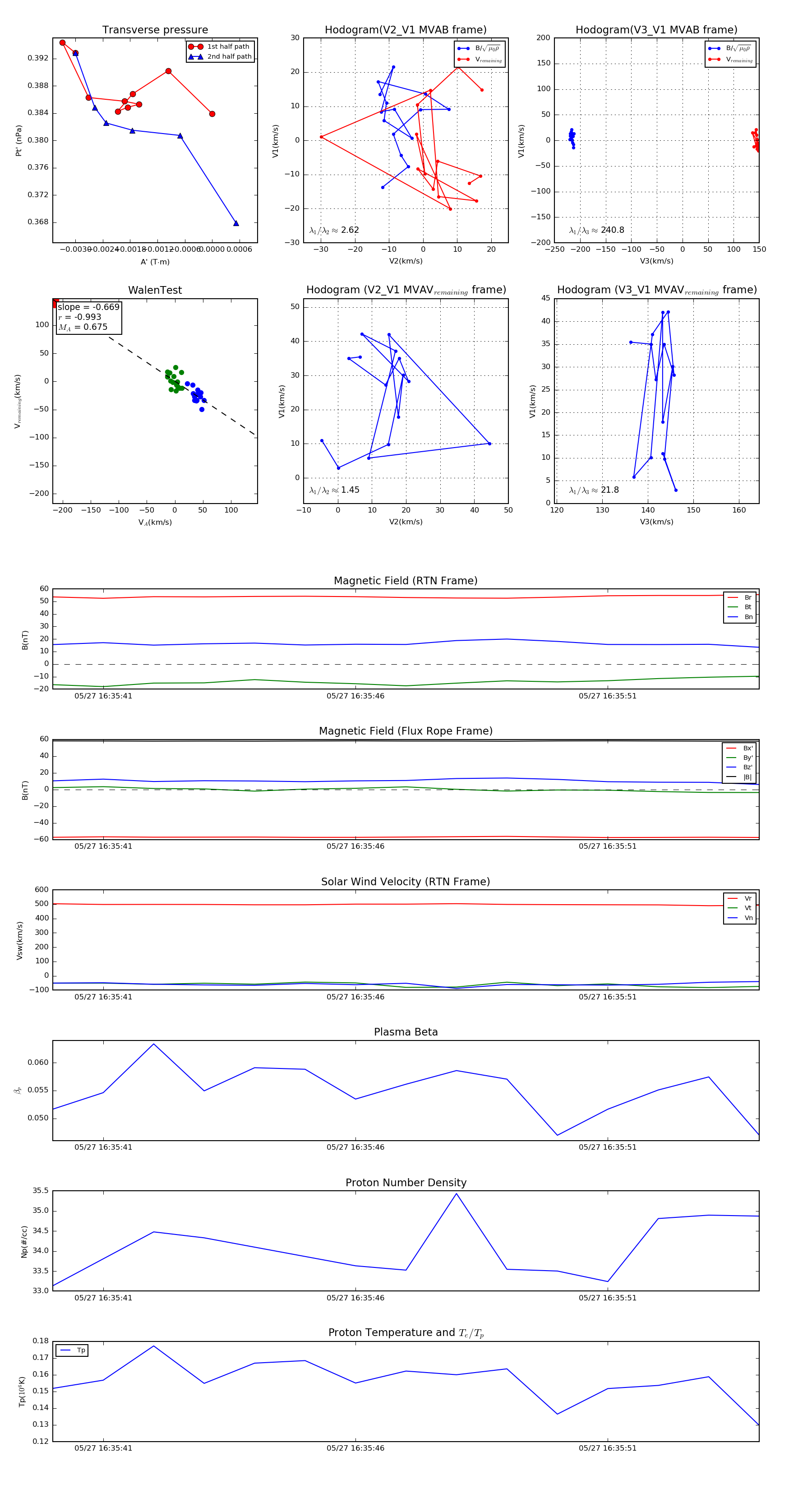812x1489 pixels.
Task: Click the 'Bt' legend entry
Action: tap(740, 607)
